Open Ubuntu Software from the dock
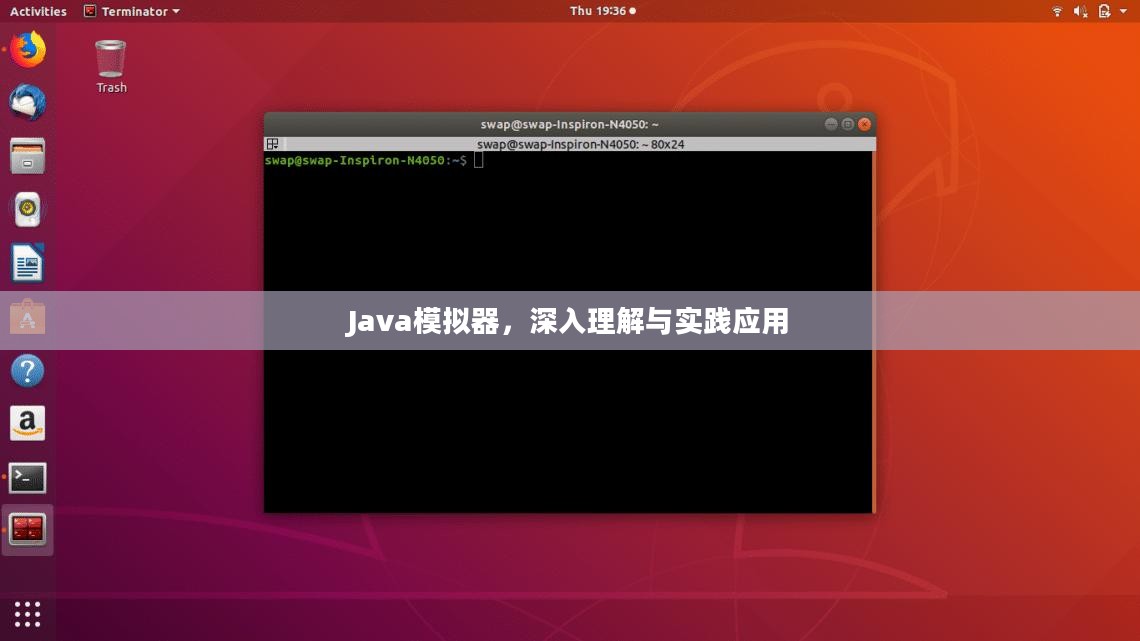This screenshot has width=1140, height=641. [x=28, y=317]
